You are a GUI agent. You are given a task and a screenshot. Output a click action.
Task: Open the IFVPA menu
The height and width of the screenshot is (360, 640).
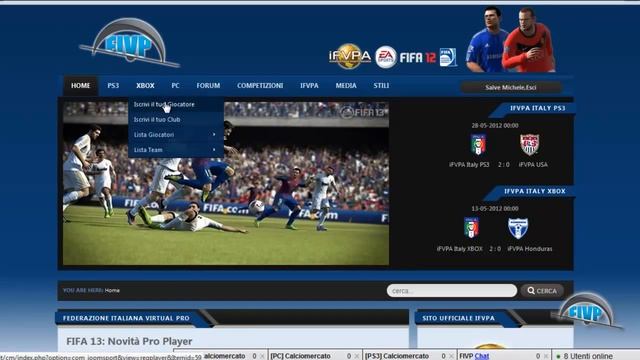(x=309, y=86)
